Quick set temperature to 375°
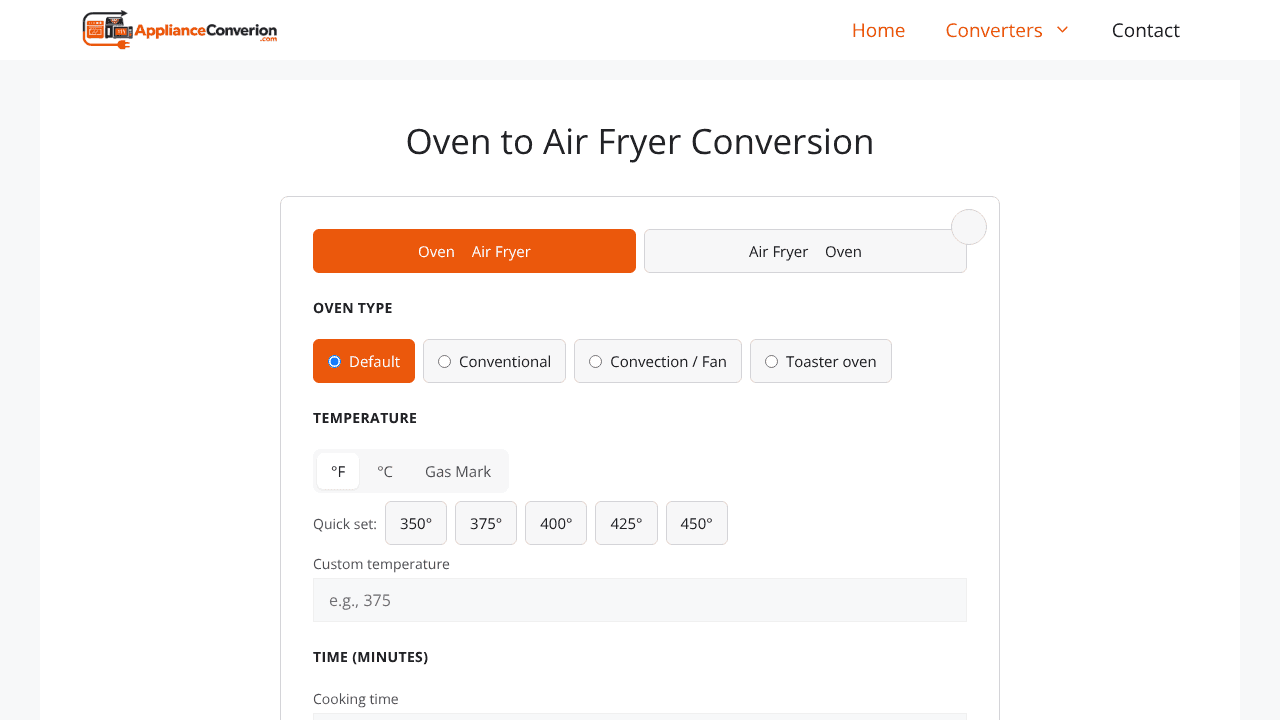 click(x=486, y=523)
